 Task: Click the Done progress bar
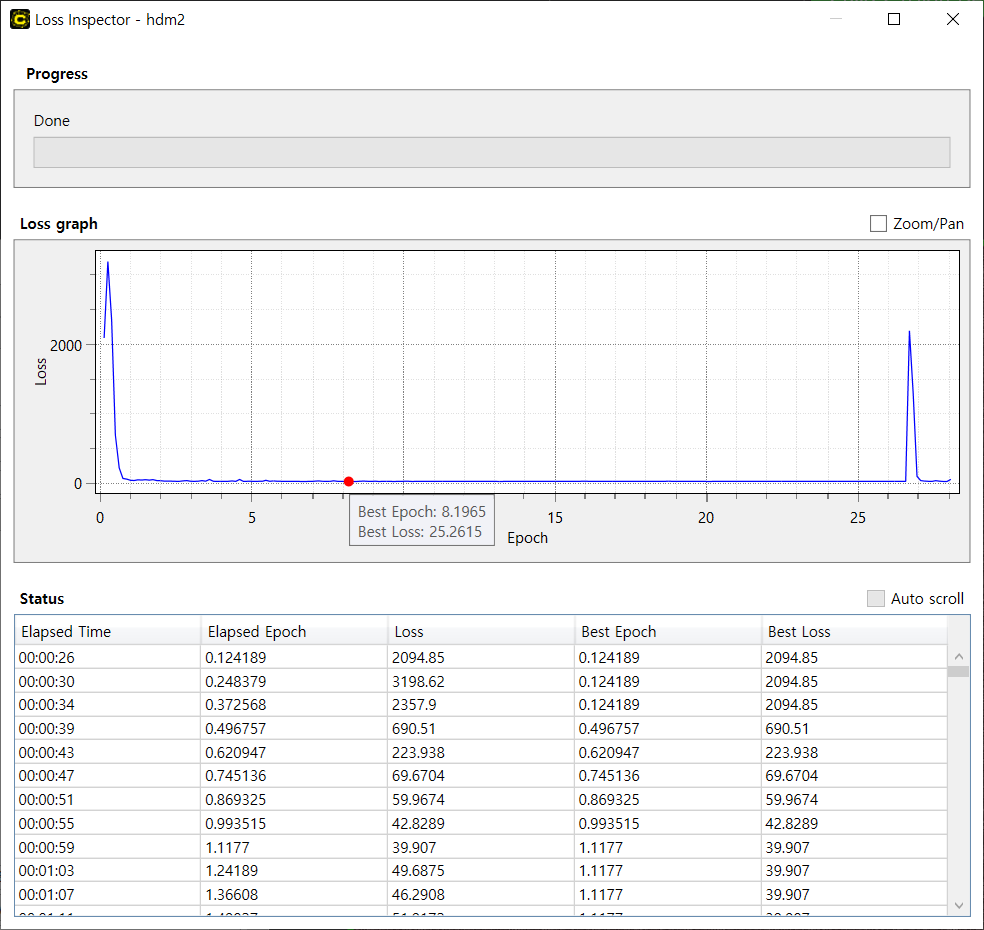pos(491,153)
